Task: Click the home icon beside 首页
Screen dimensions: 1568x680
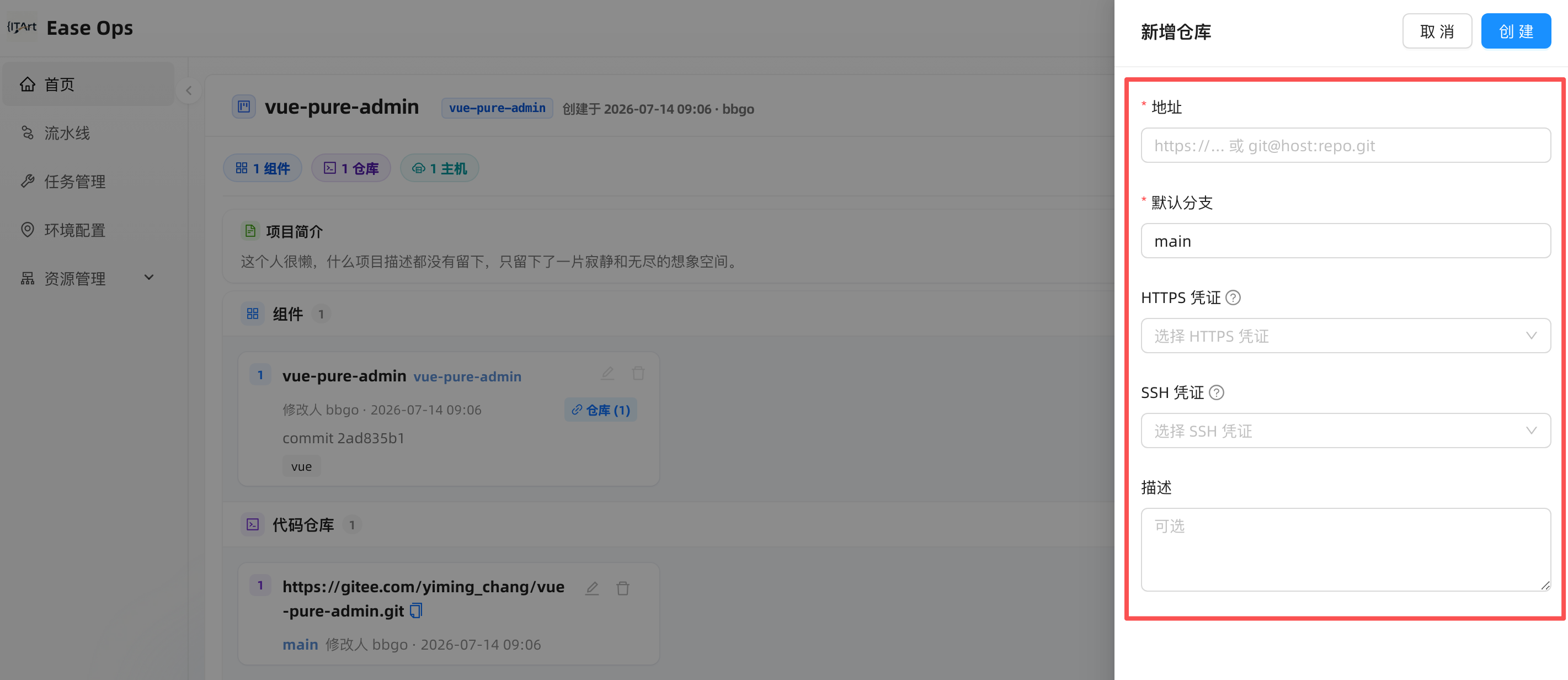Action: pos(28,84)
